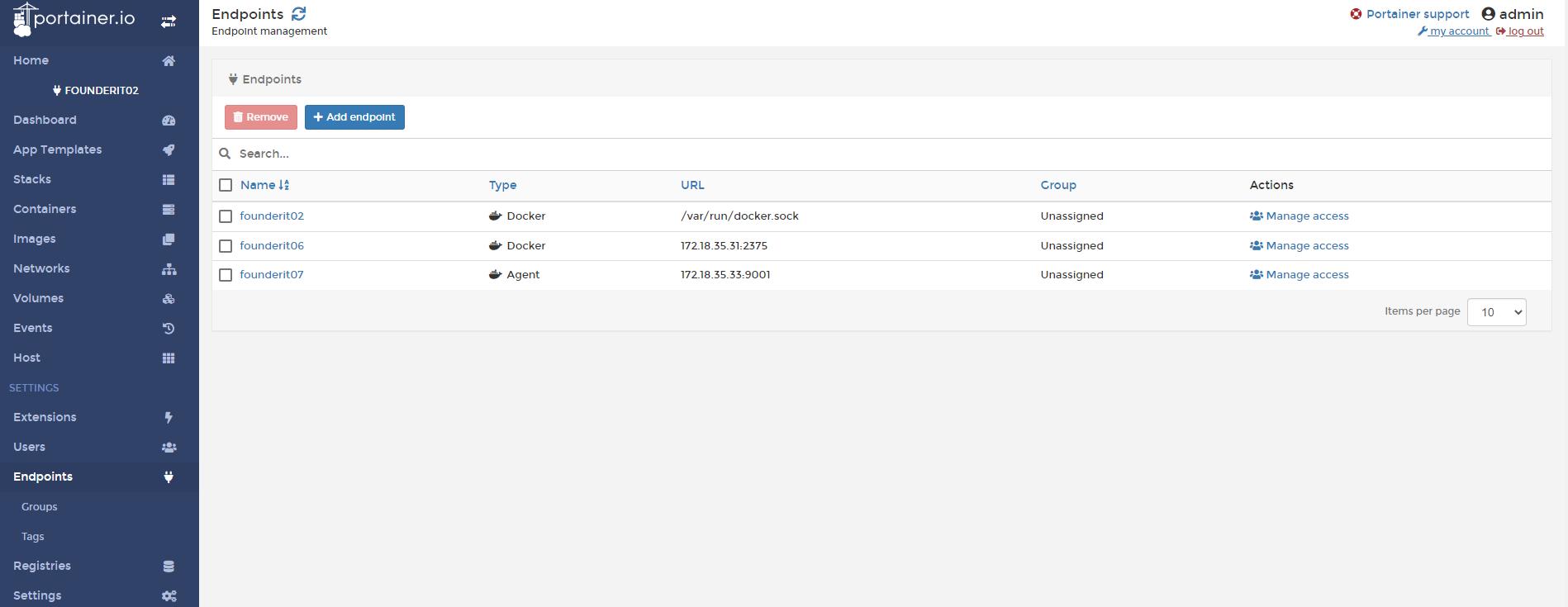Check the founderit06 row checkbox
The height and width of the screenshot is (607, 1568).
click(226, 246)
